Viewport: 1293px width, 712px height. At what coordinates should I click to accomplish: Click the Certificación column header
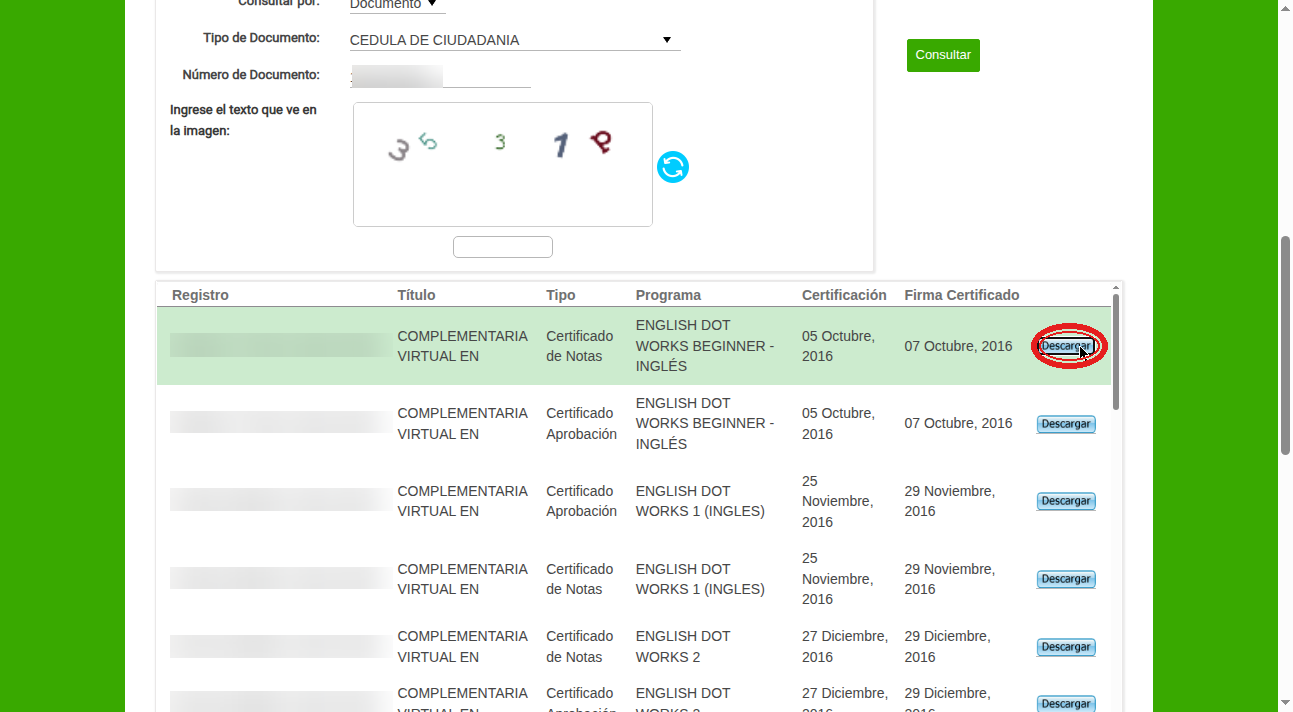click(844, 295)
